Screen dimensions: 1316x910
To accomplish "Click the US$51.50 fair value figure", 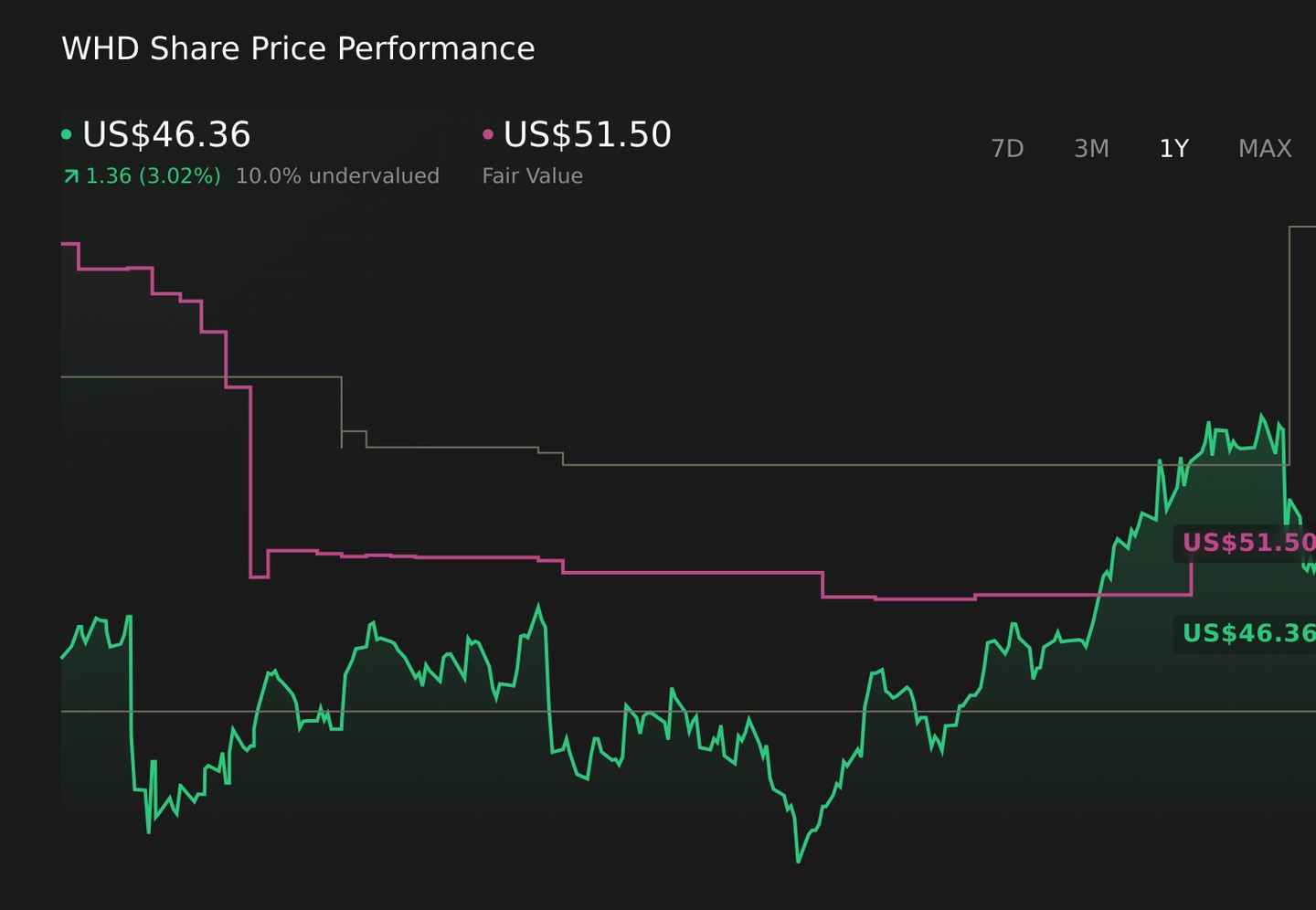I will coord(588,134).
